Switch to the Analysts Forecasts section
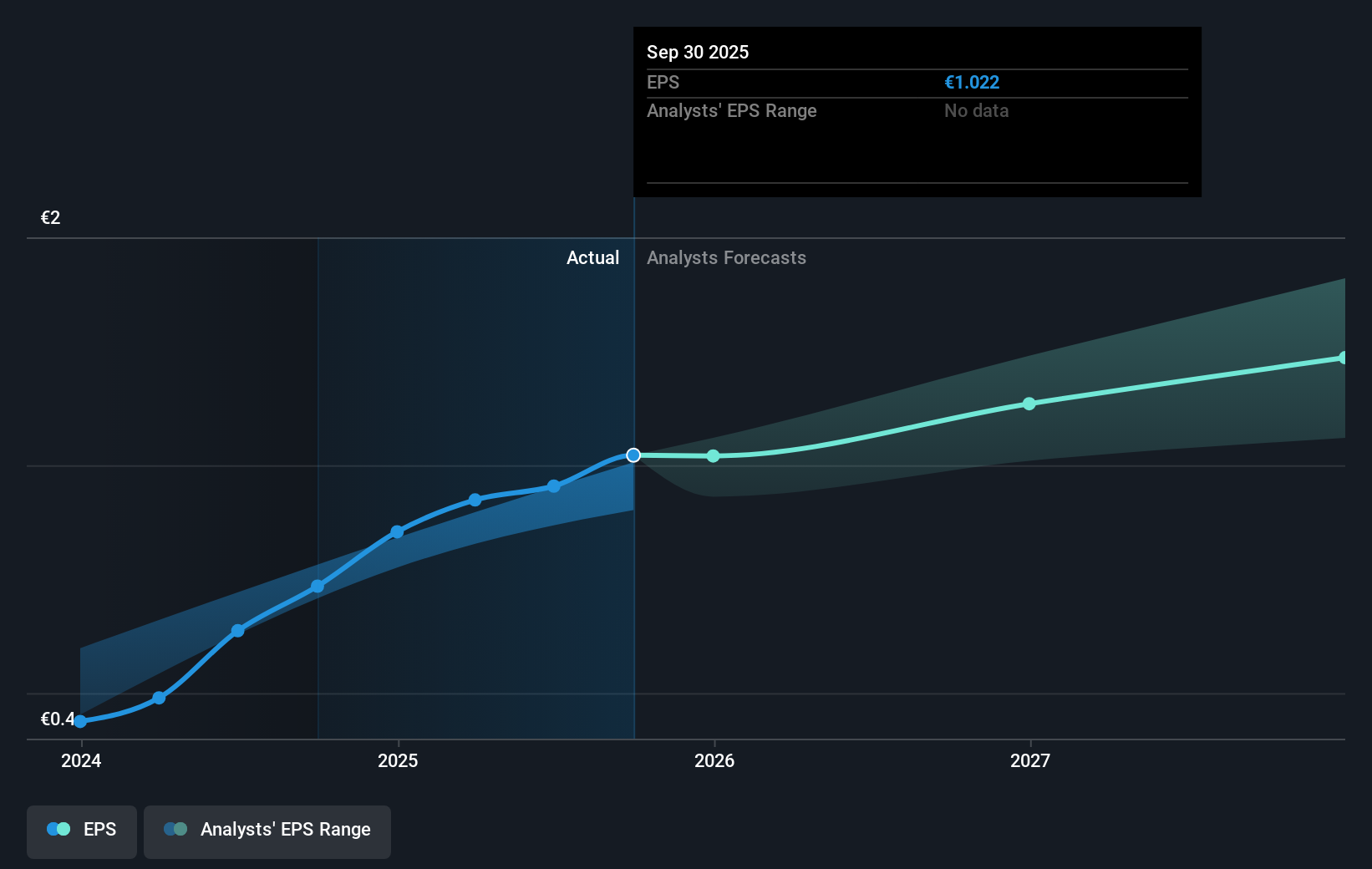Screen dimensions: 1372x869 tap(725, 257)
